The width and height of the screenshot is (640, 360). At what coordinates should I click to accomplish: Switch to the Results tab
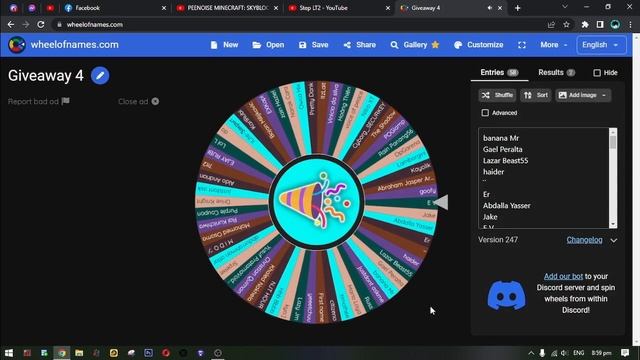pos(556,73)
